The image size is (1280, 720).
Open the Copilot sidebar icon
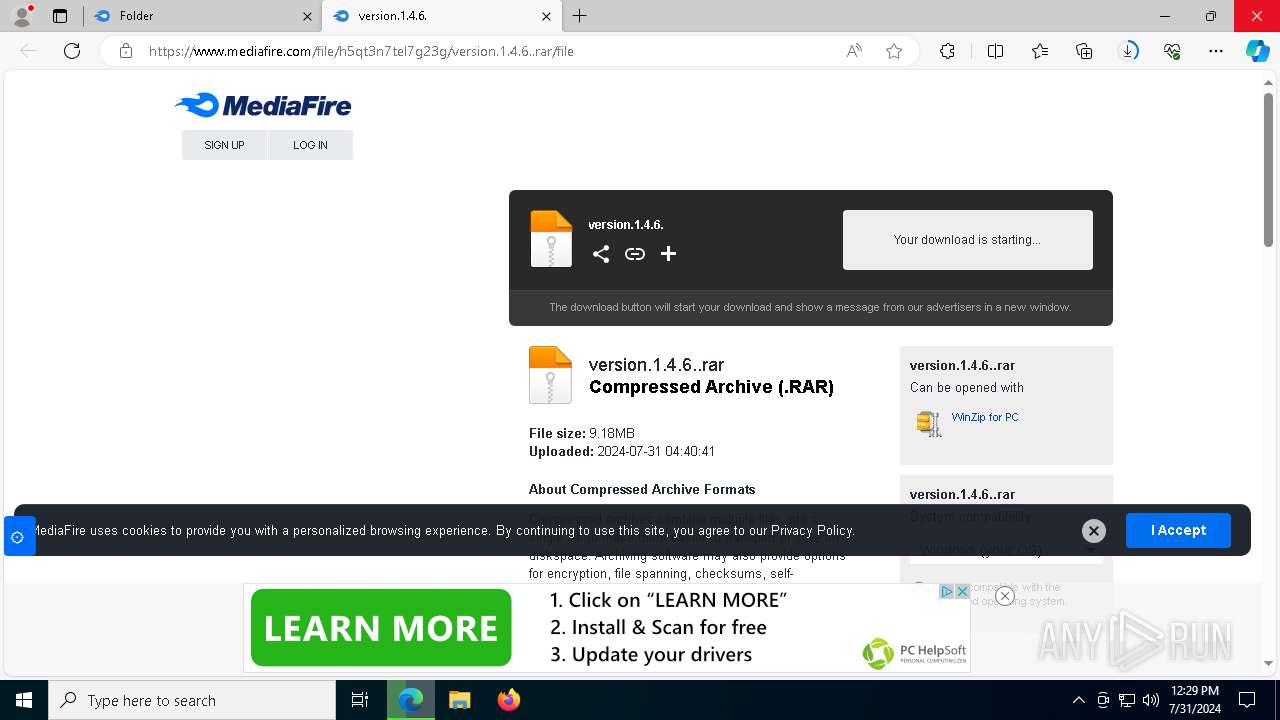1257,51
